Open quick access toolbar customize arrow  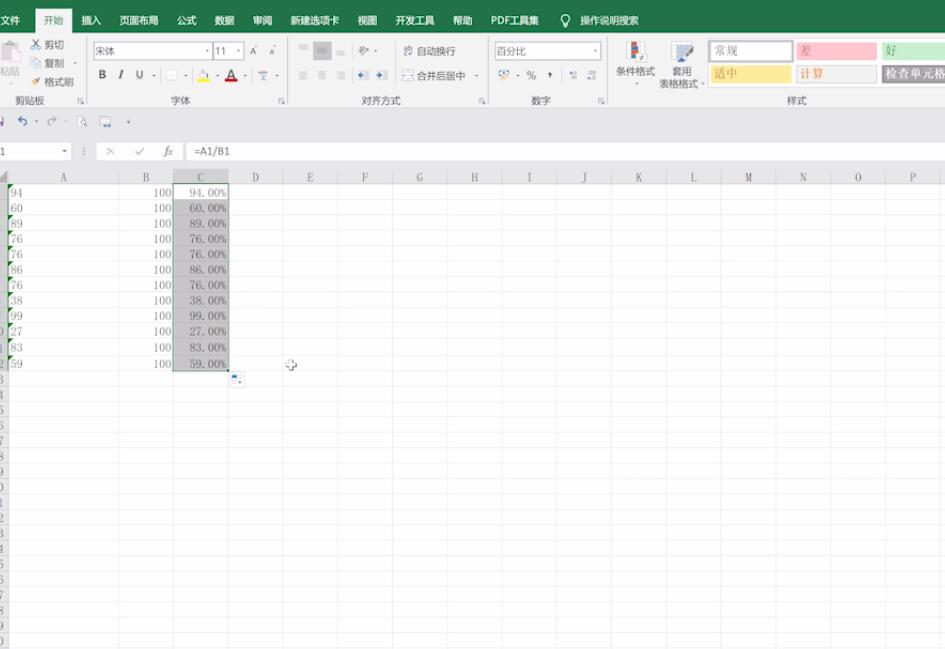coord(128,122)
